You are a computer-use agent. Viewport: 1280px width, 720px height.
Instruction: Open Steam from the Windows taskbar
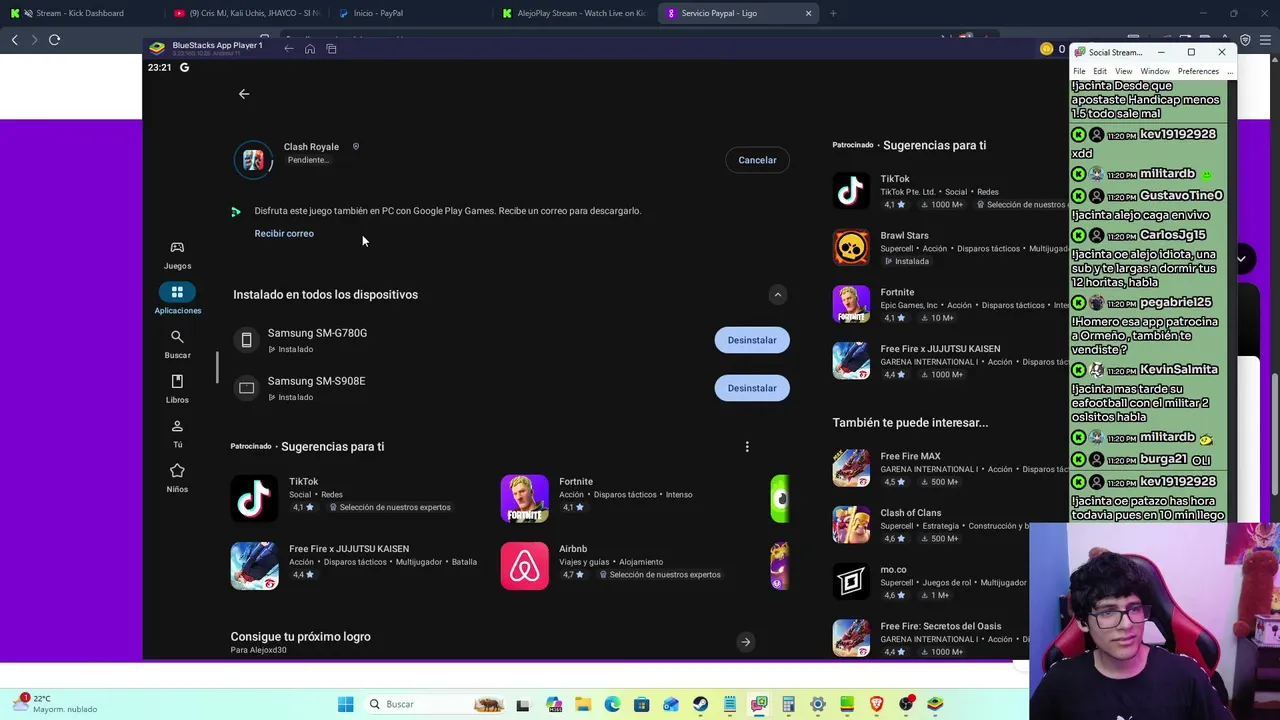pyautogui.click(x=700, y=704)
